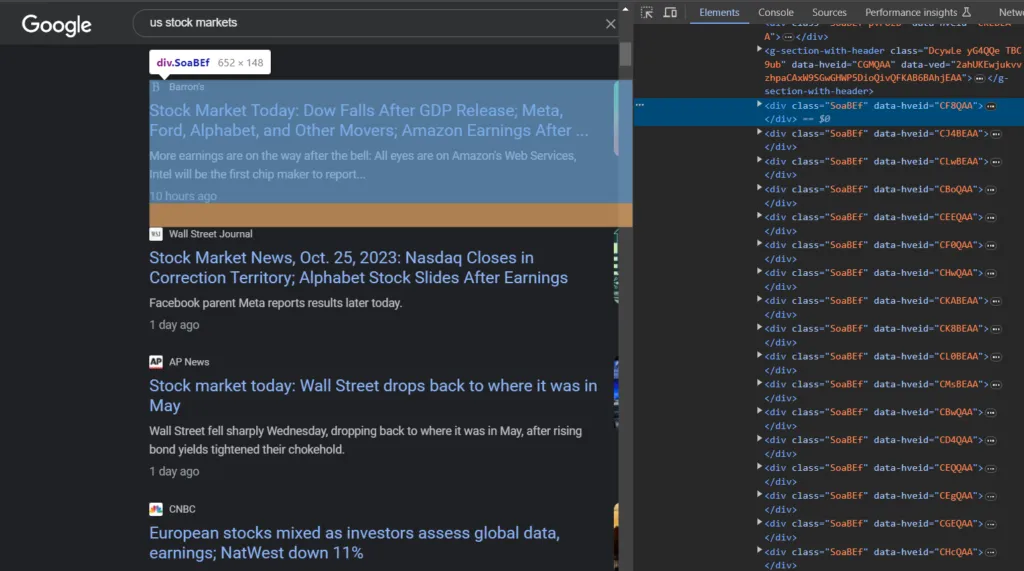The image size is (1024, 571).
Task: Expand the div with data-hveid CJ4BEAA
Action: 759,133
